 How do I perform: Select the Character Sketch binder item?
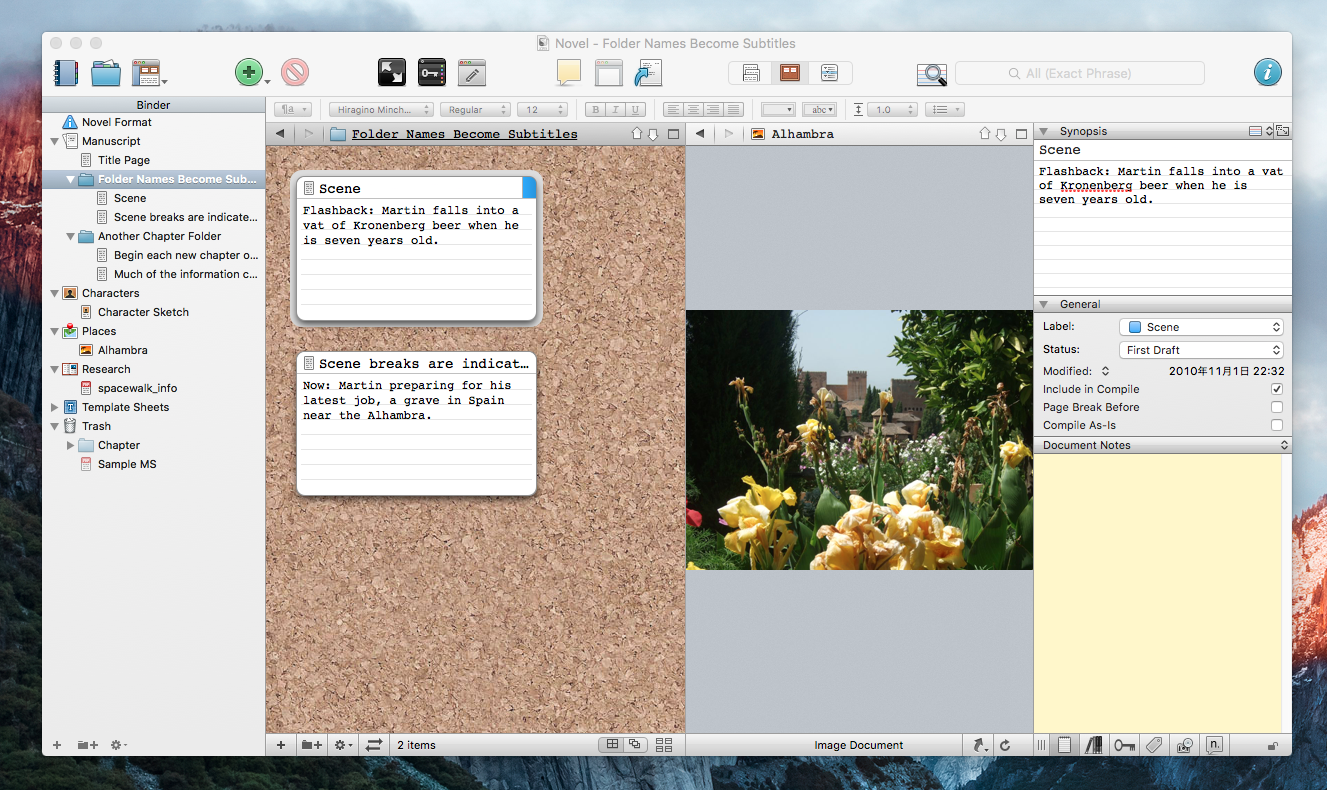pyautogui.click(x=143, y=312)
